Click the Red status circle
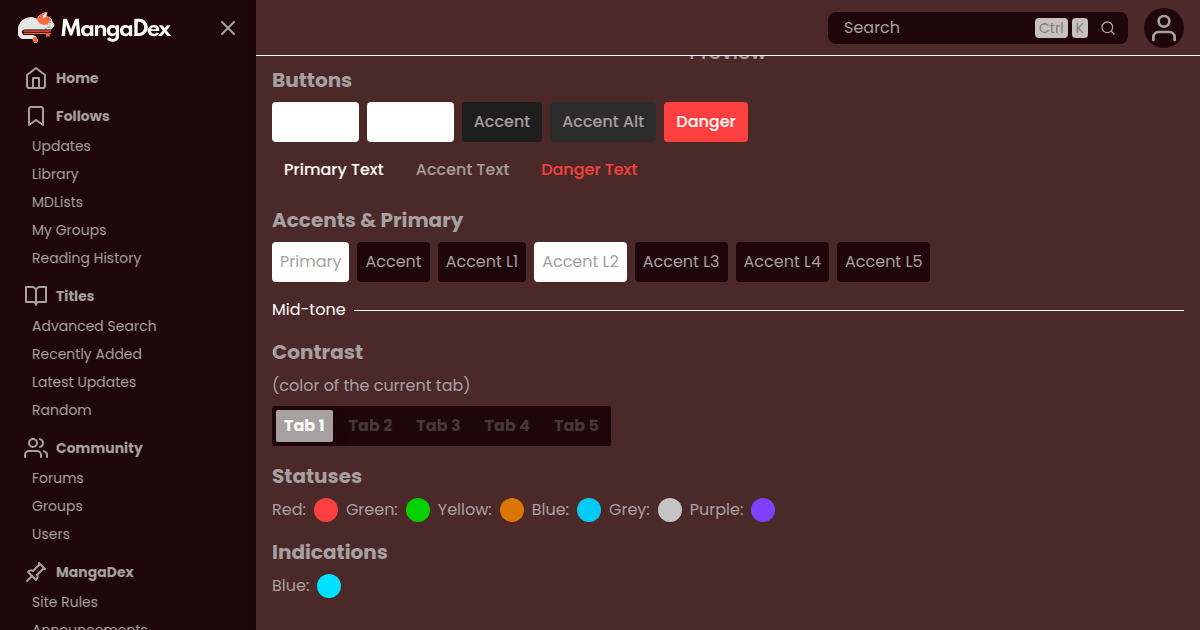This screenshot has width=1200, height=630. coord(326,510)
